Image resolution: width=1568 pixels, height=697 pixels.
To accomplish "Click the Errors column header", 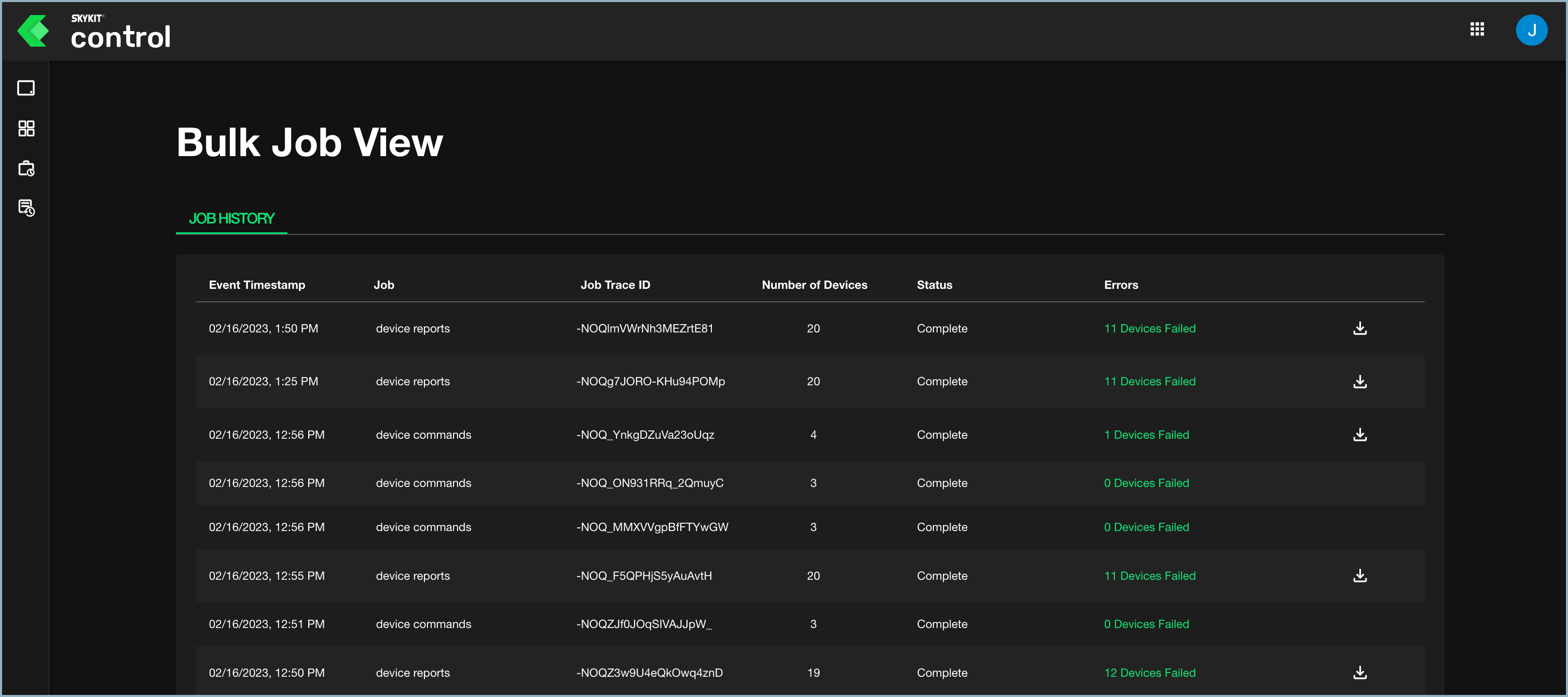I will [1121, 285].
